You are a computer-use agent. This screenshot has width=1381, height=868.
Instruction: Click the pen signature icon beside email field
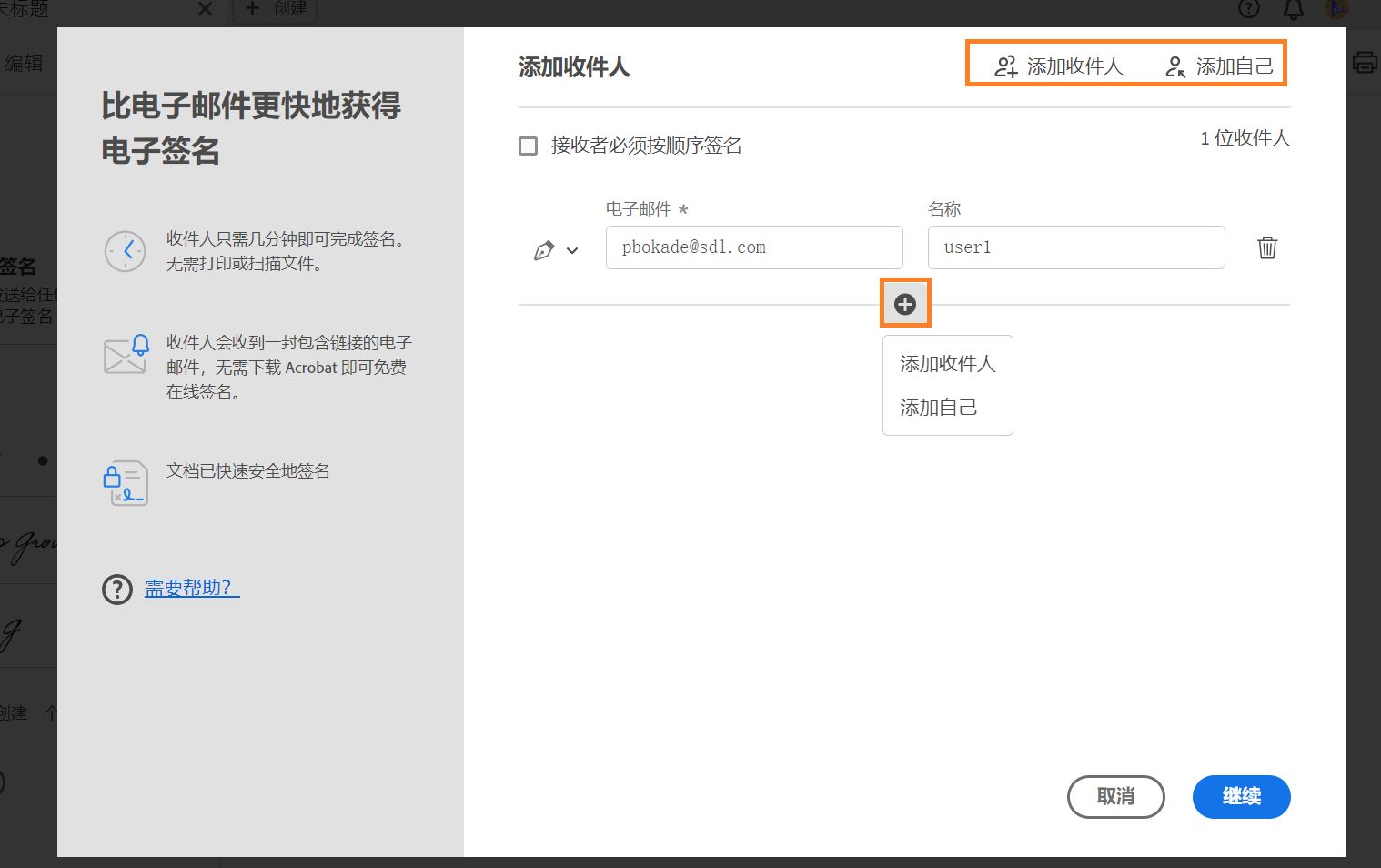tap(546, 247)
